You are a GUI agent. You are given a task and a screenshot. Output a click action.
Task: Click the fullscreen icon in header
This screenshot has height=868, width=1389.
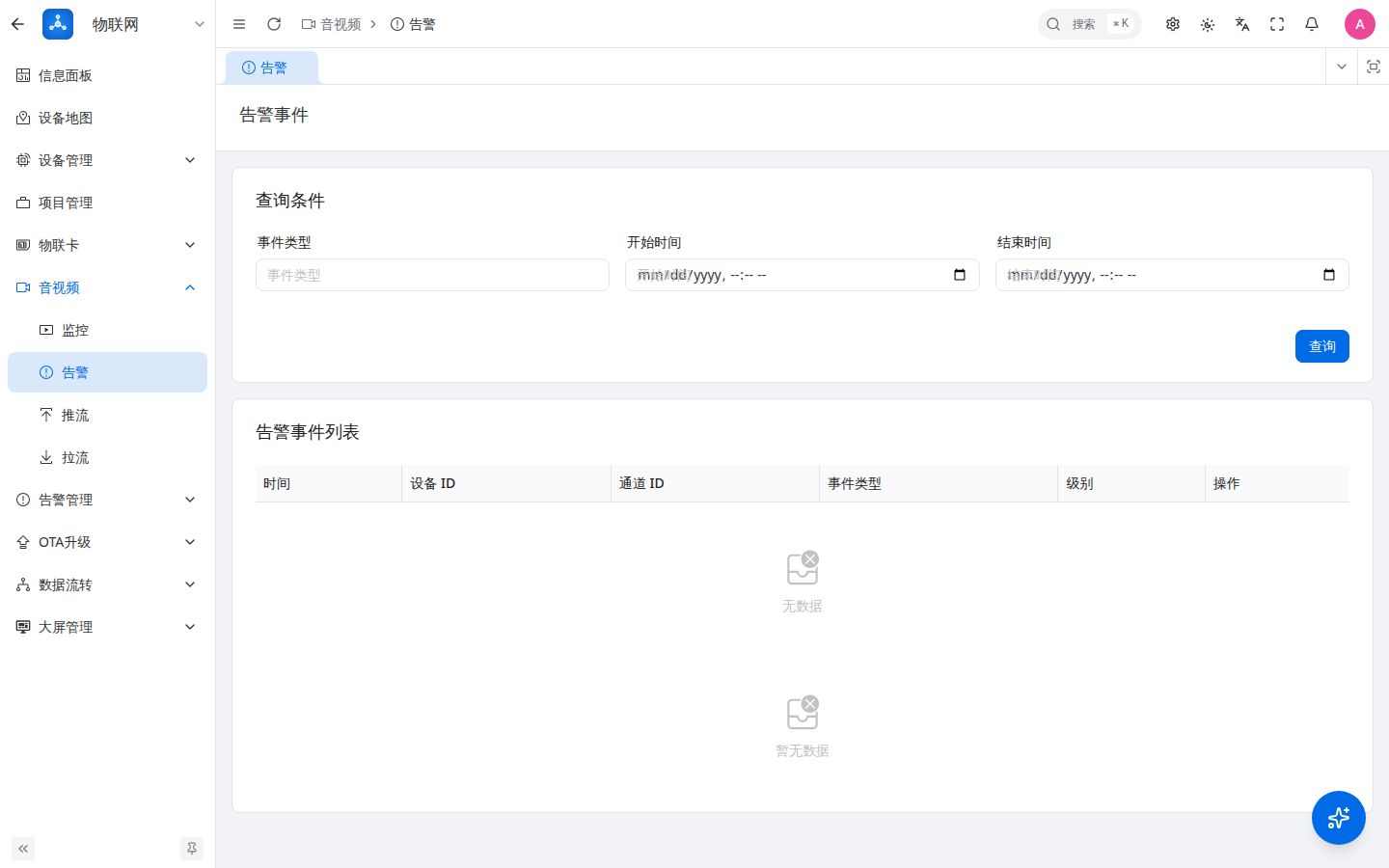tap(1277, 24)
